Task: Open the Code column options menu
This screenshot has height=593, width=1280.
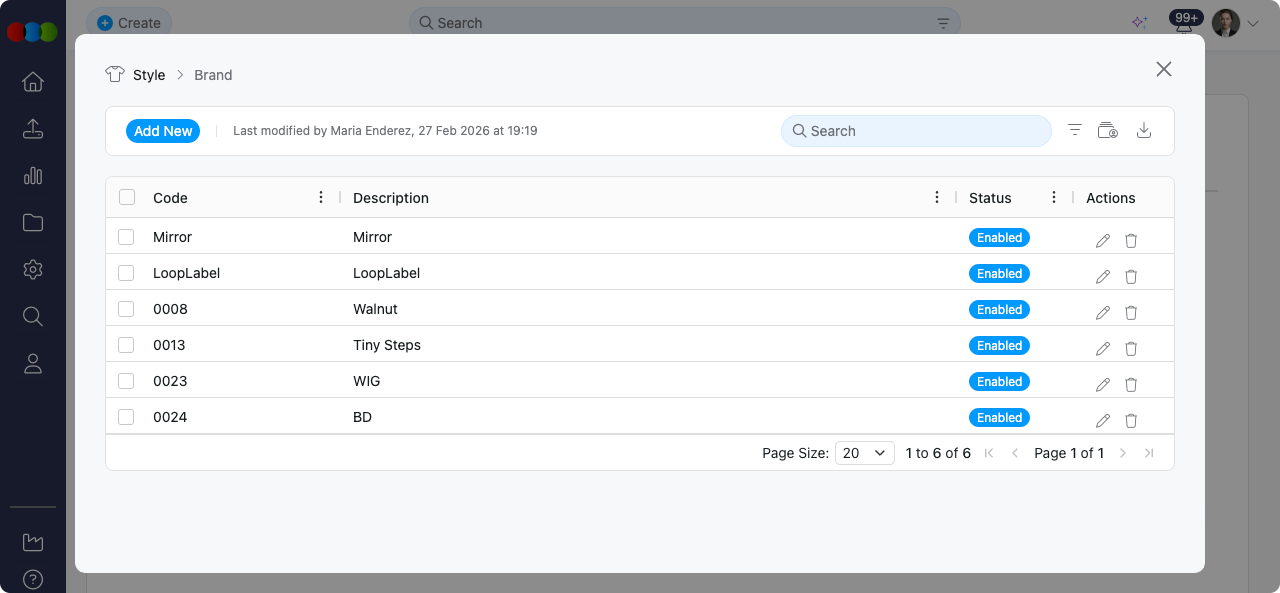Action: click(x=321, y=198)
